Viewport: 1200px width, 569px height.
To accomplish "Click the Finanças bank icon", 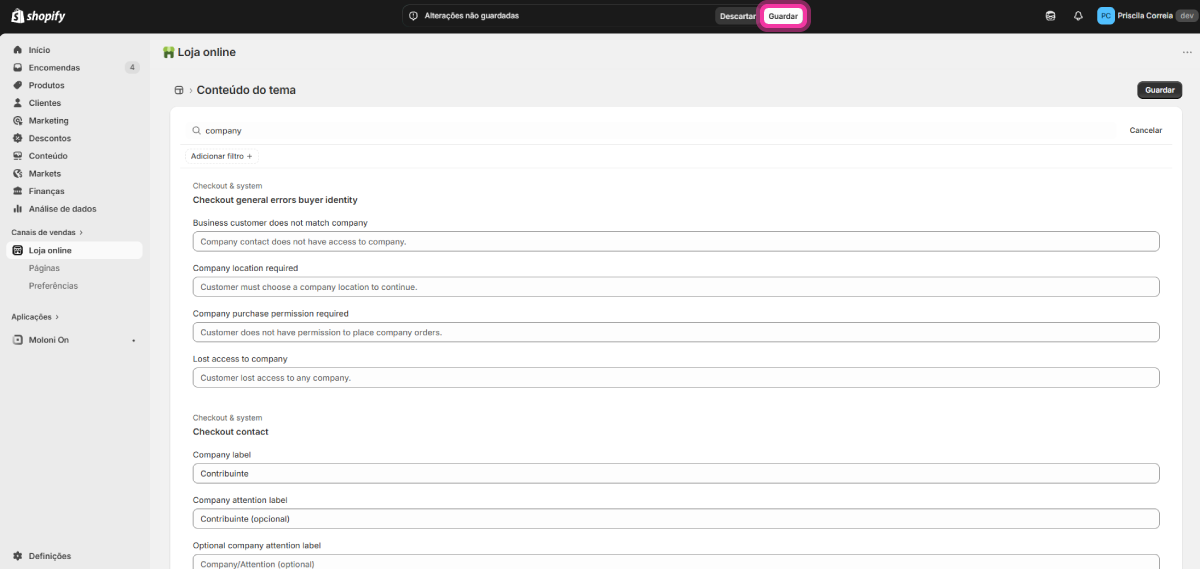I will [18, 191].
